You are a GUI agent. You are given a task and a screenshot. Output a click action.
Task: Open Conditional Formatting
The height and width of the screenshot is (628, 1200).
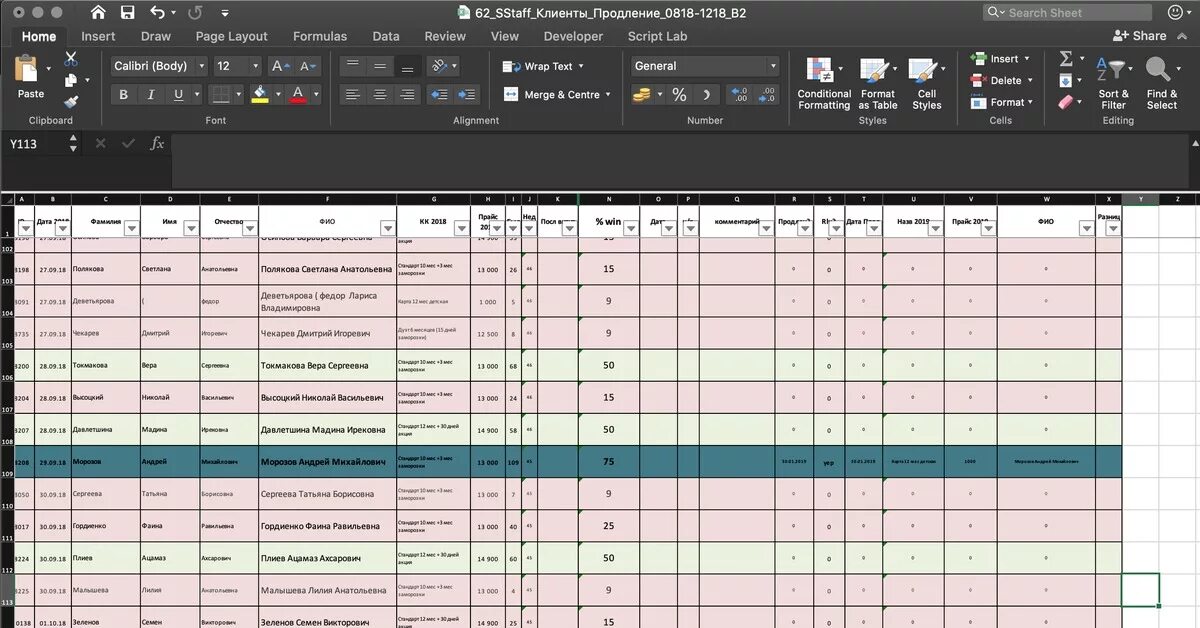coord(824,83)
